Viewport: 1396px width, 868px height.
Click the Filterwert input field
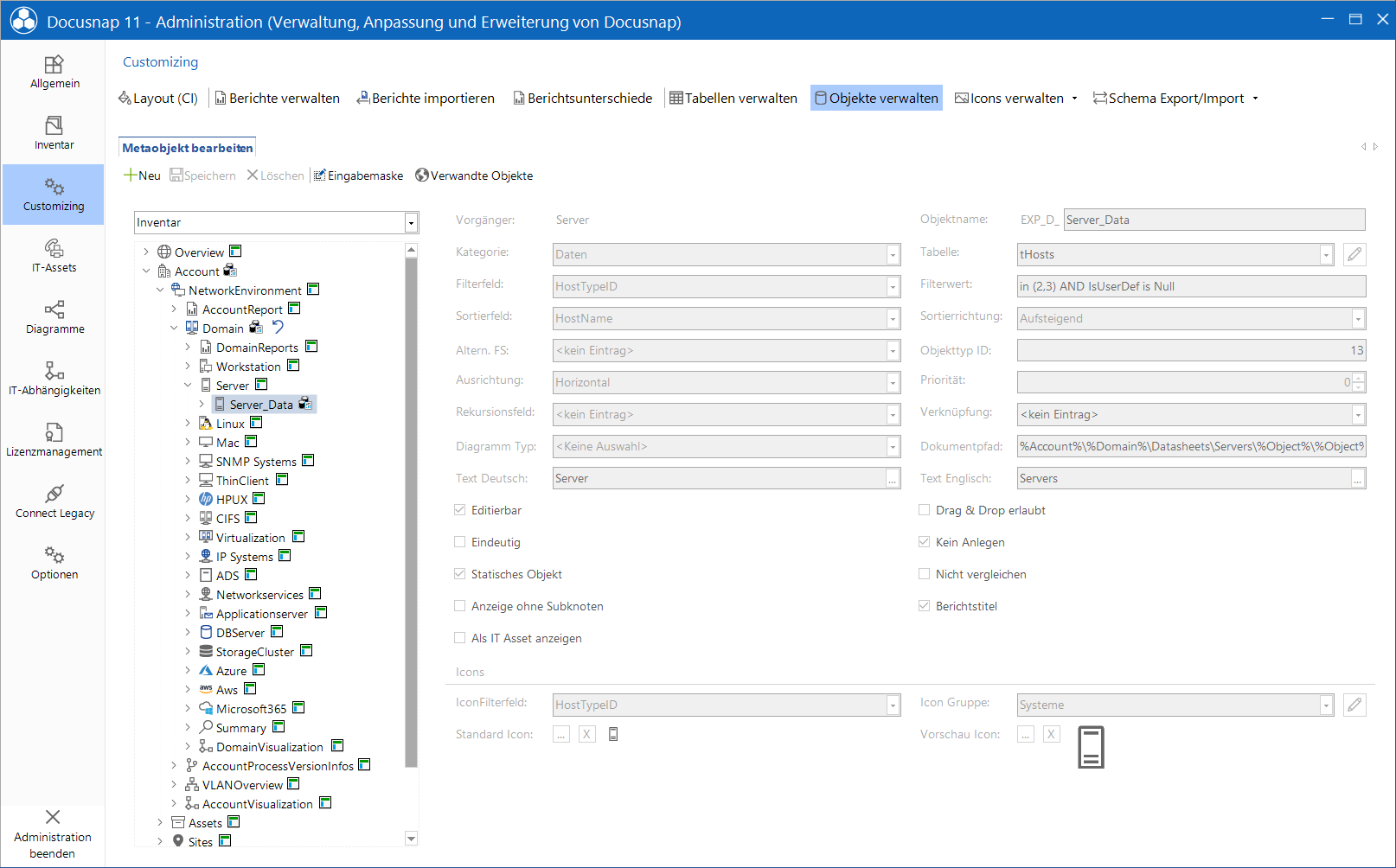pos(1192,286)
